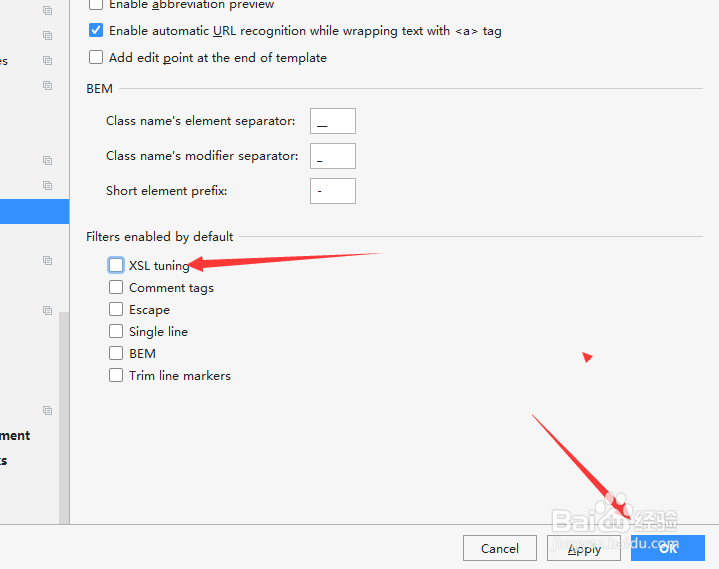Toggle the Trim line markers checkbox

coord(116,376)
